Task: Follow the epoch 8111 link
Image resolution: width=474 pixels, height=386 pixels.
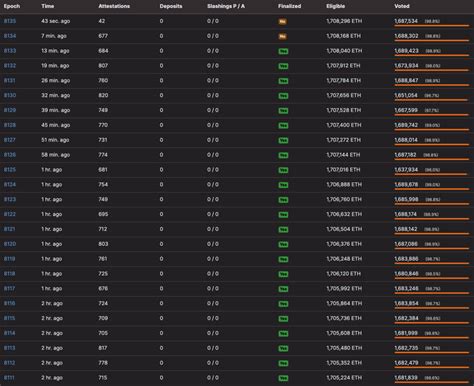Action: pos(9,378)
